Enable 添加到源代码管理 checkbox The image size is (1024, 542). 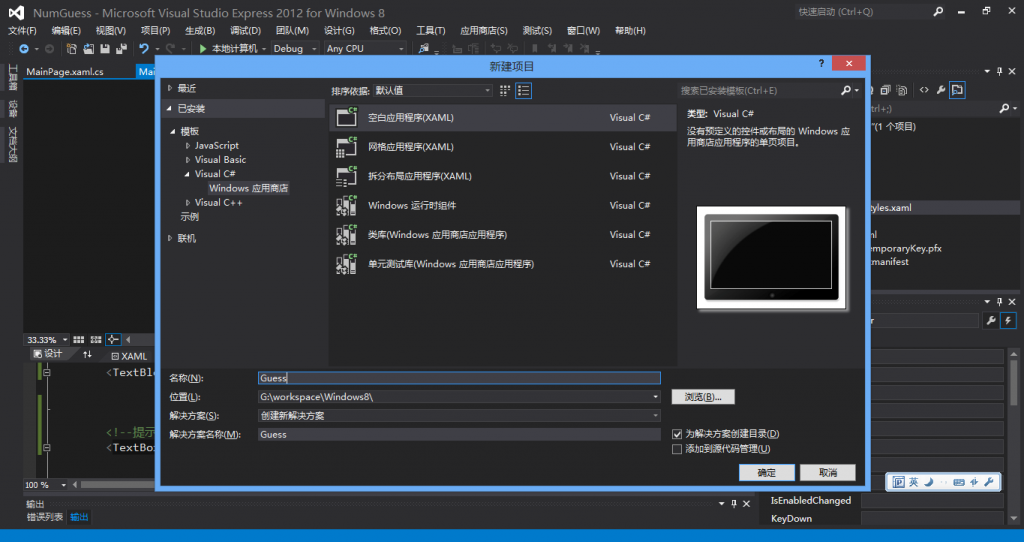[x=677, y=449]
